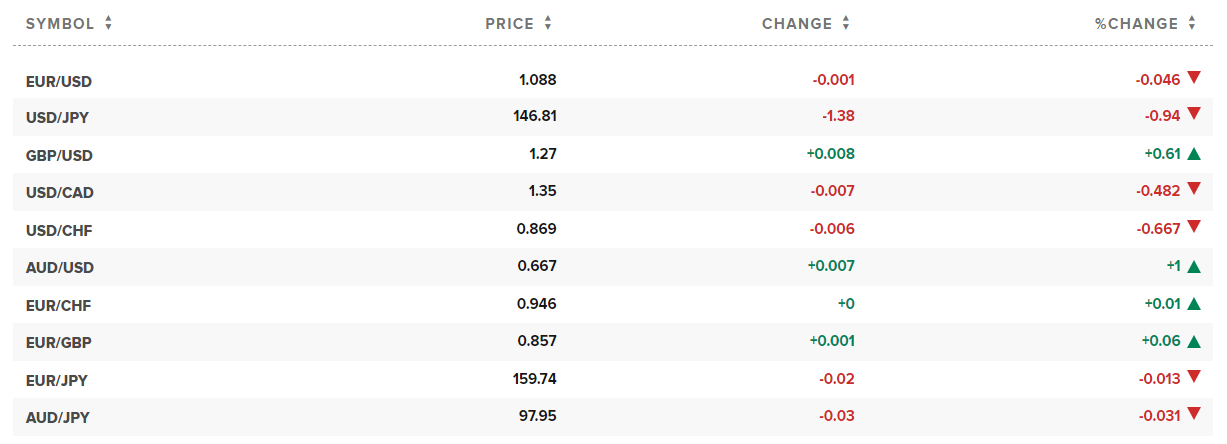Viewport: 1227px width, 444px height.
Task: Click the EUR/JPY price 159.74
Action: click(534, 379)
